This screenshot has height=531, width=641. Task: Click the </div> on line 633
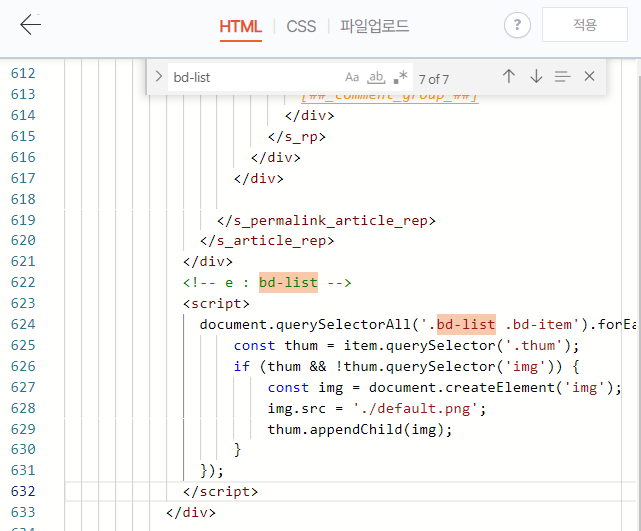point(191,512)
